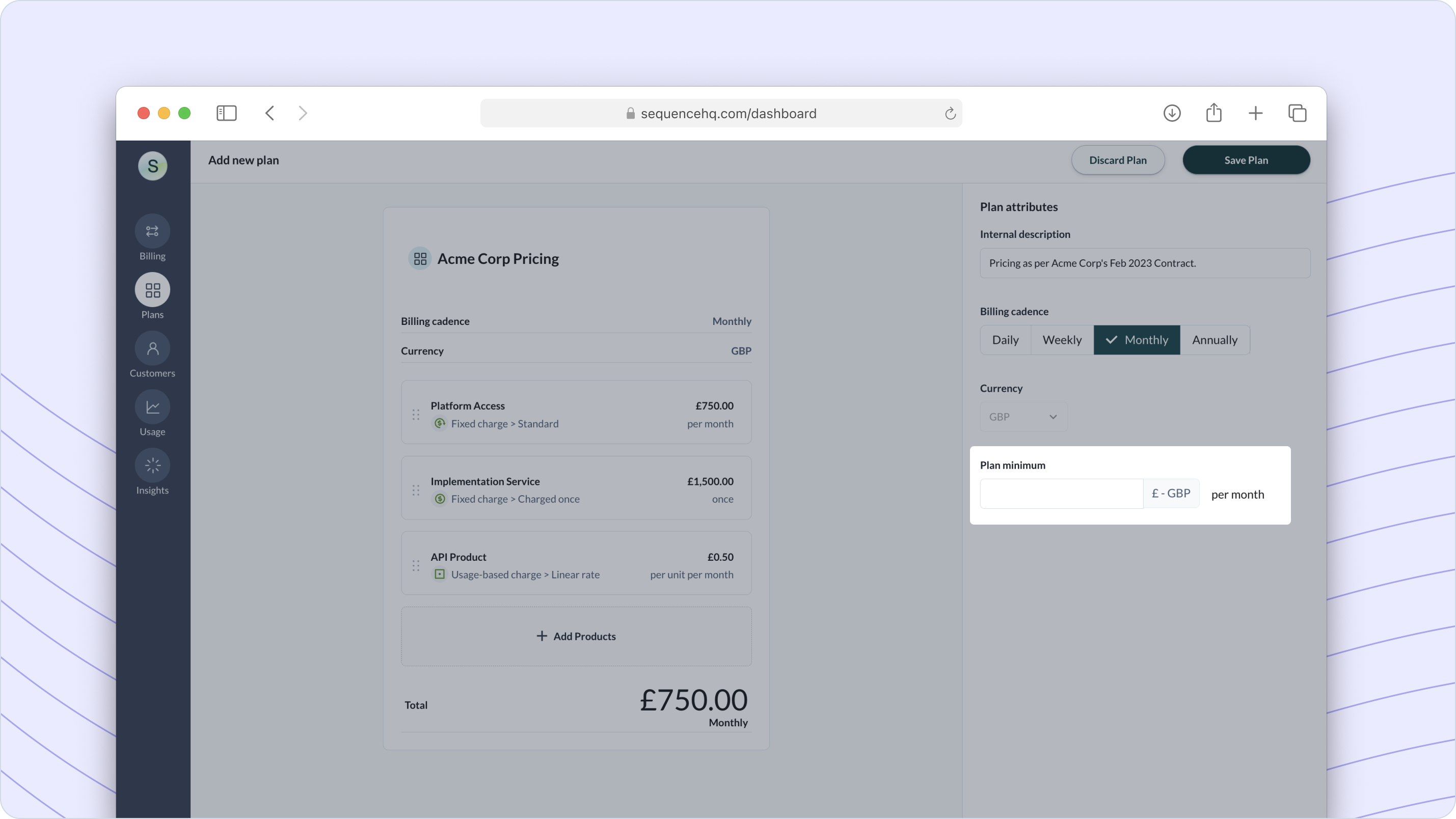Click the Sequence logo avatar
This screenshot has height=819, width=1456.
point(153,166)
